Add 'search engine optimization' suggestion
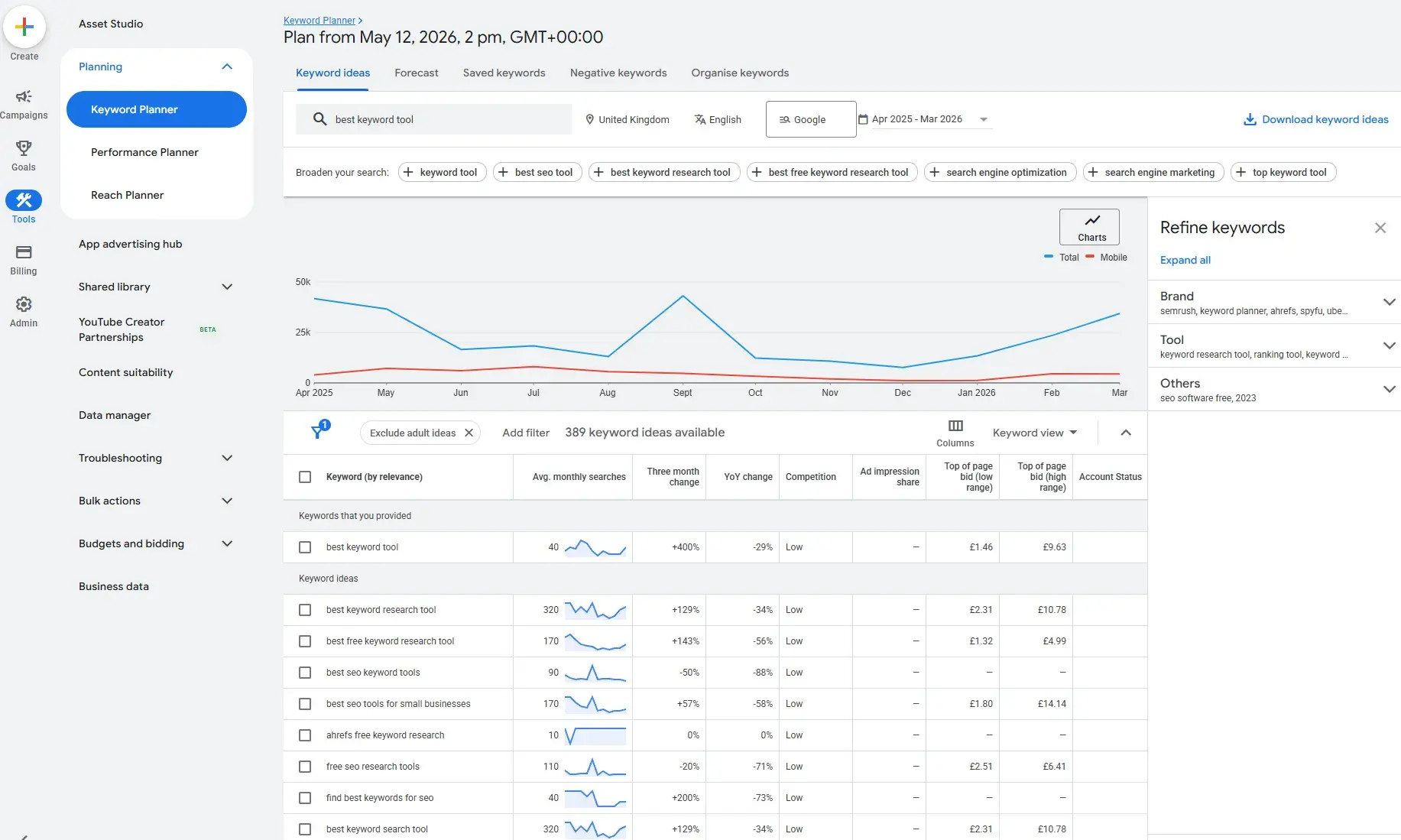Viewport: 1401px width, 840px height. (1000, 172)
